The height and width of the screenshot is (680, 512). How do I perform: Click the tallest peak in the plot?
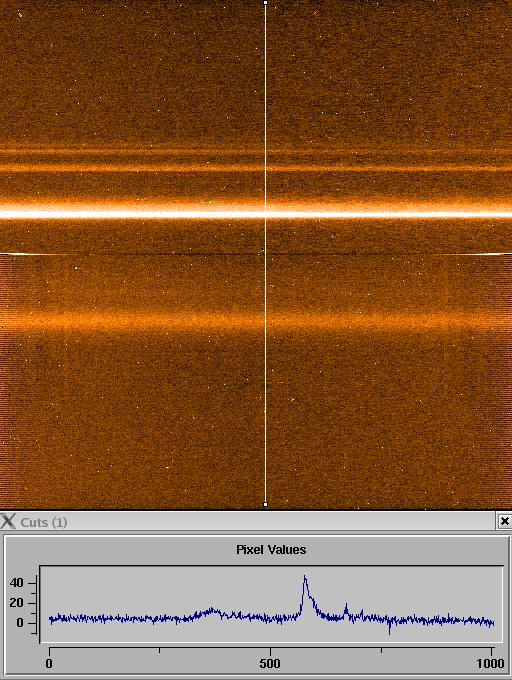tap(305, 577)
